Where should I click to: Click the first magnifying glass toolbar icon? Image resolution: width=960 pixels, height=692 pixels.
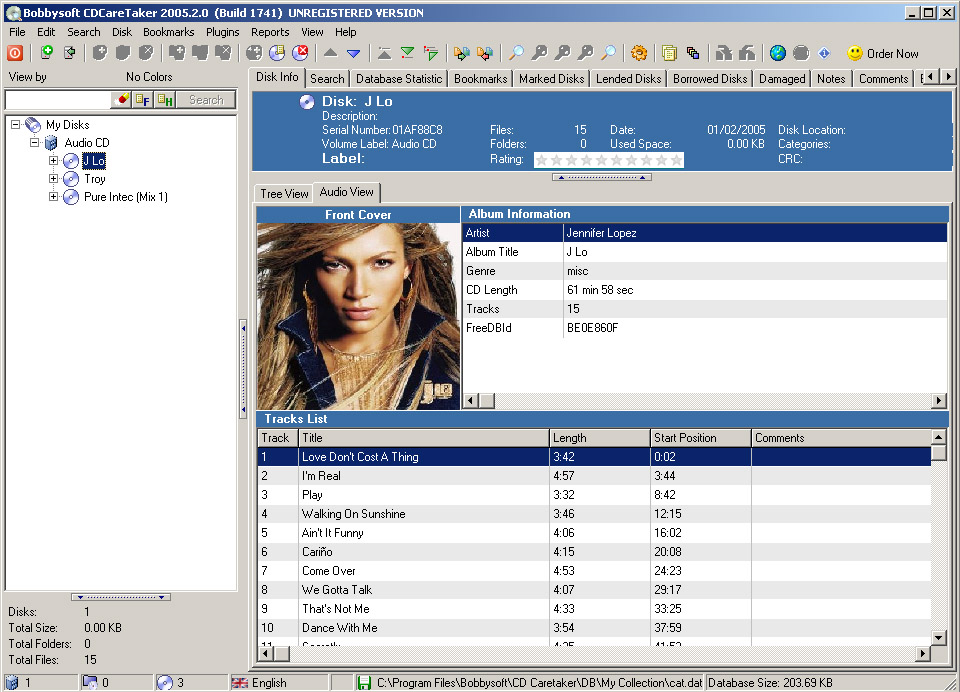click(x=516, y=53)
